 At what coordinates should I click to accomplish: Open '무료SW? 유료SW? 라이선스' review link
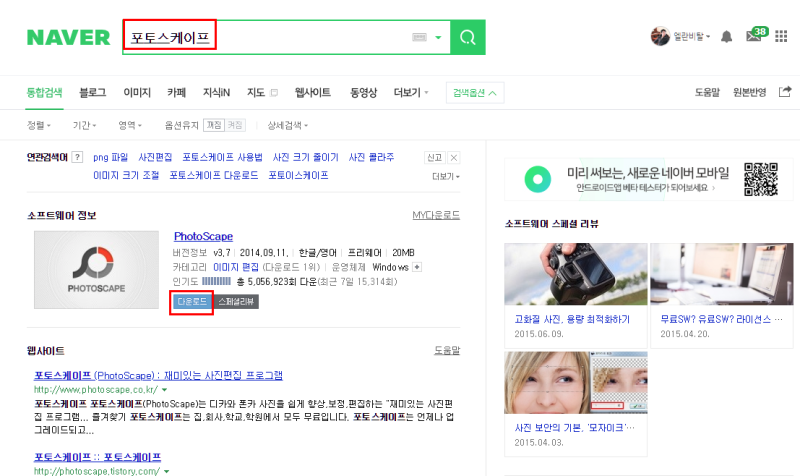tap(721, 319)
